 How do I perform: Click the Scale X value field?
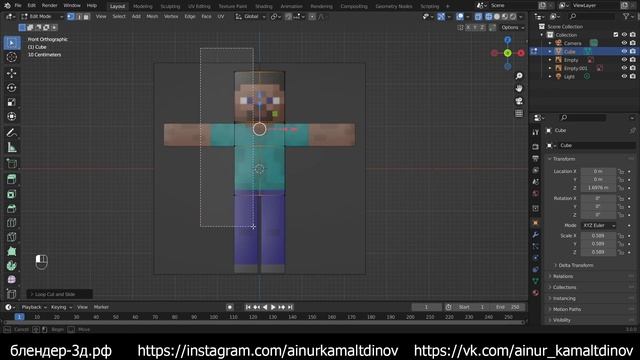[598, 236]
